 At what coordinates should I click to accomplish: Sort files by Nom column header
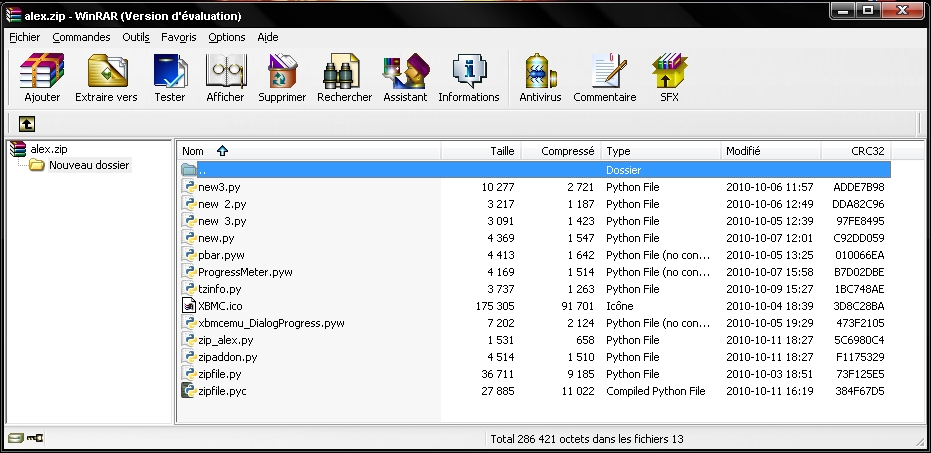point(193,151)
